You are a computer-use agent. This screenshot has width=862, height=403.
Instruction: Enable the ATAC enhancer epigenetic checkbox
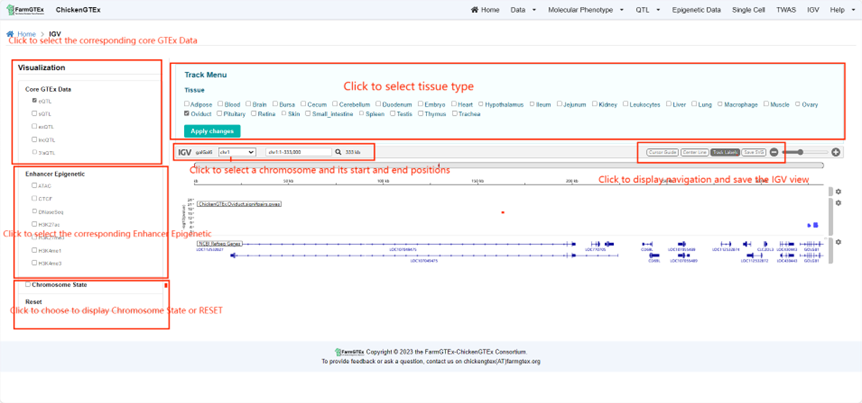pyautogui.click(x=34, y=185)
